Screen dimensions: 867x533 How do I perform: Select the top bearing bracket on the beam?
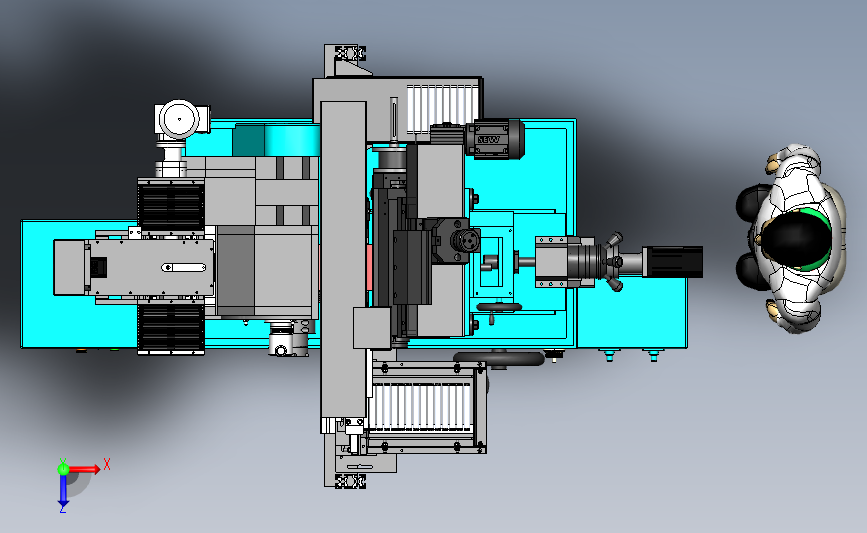click(350, 54)
